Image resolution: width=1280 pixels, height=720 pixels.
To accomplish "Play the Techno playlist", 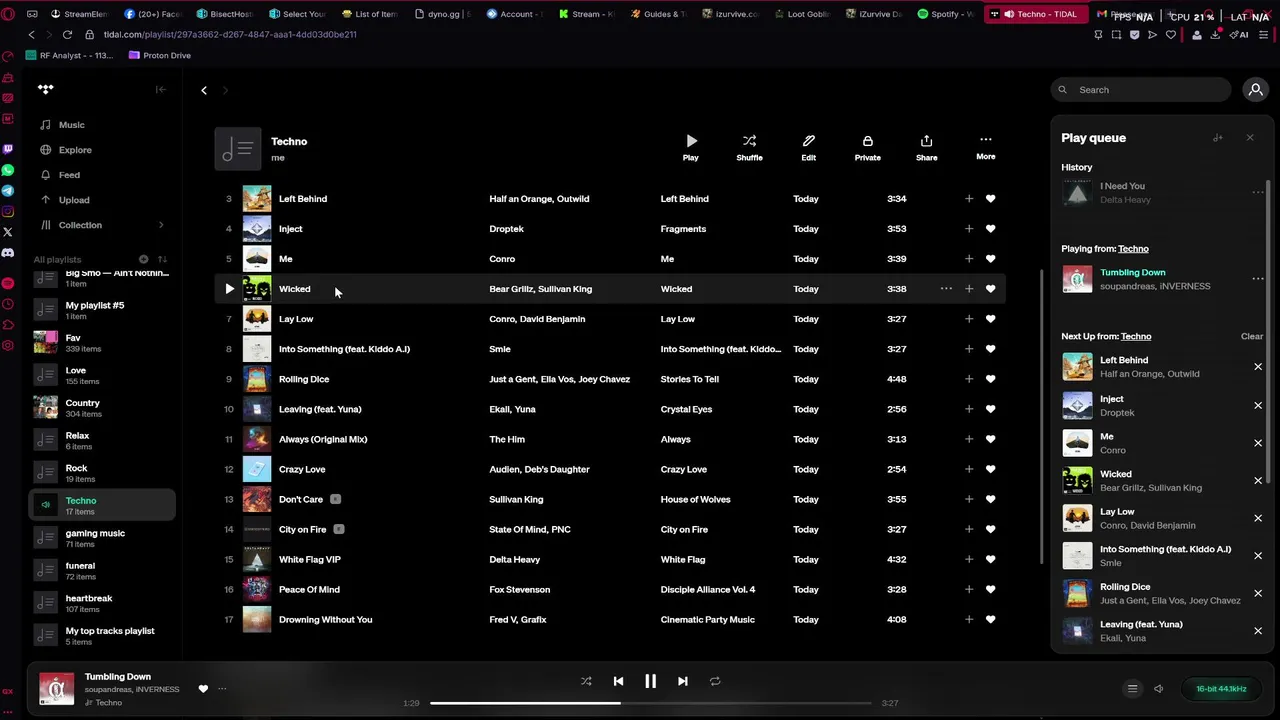I will coord(691,147).
